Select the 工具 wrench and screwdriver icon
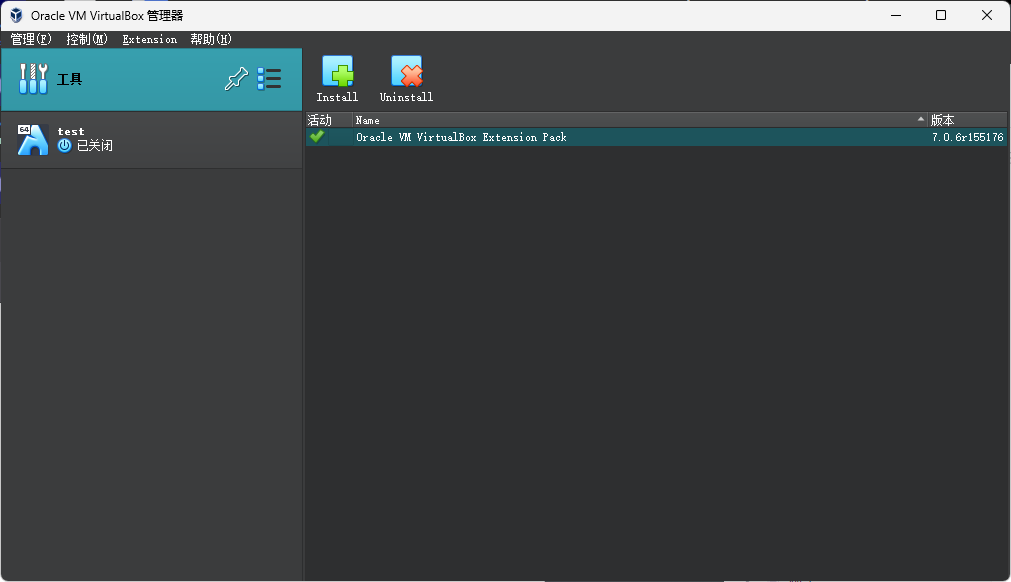Image resolution: width=1011 pixels, height=582 pixels. click(33, 79)
